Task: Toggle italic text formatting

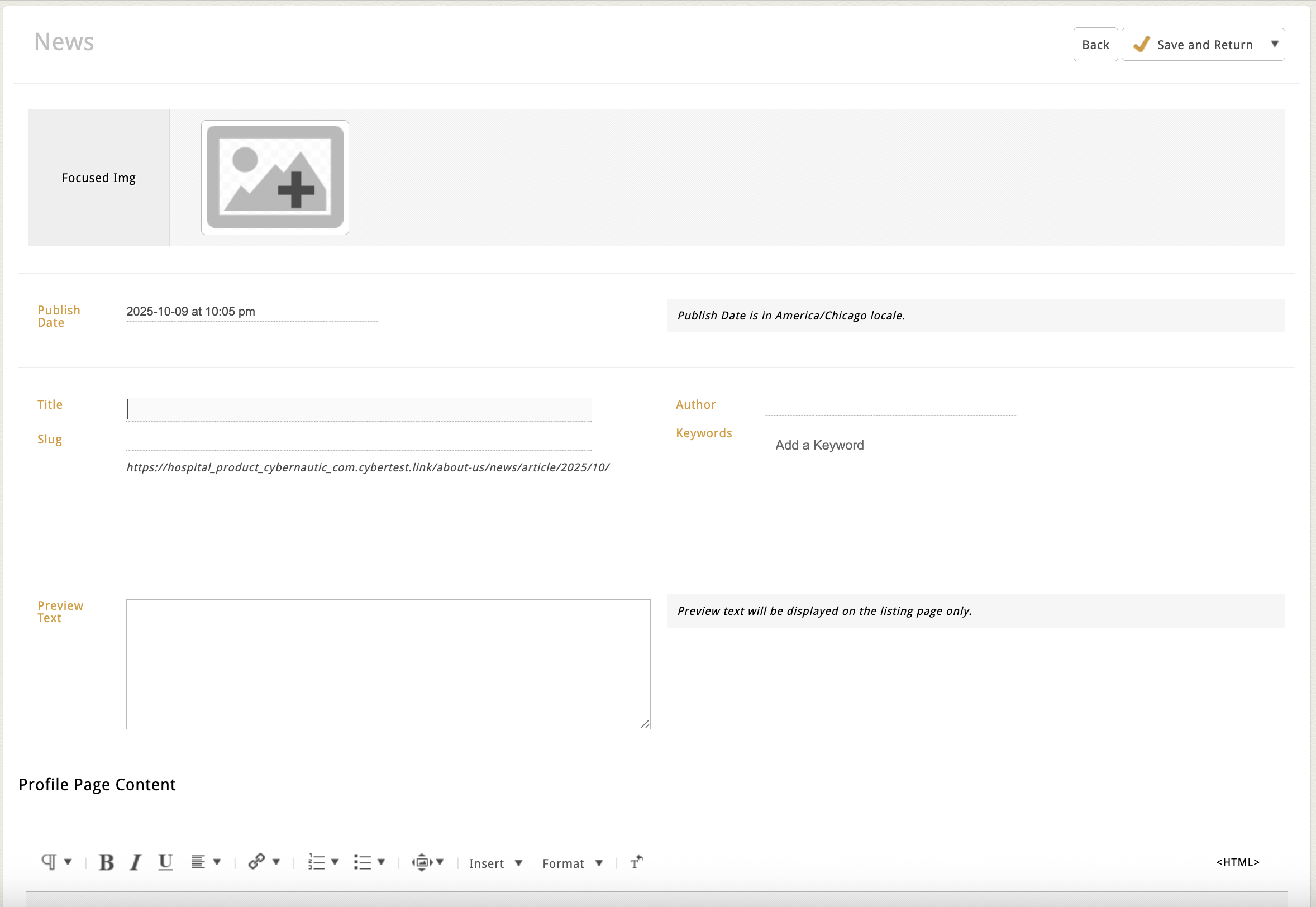Action: (135, 863)
